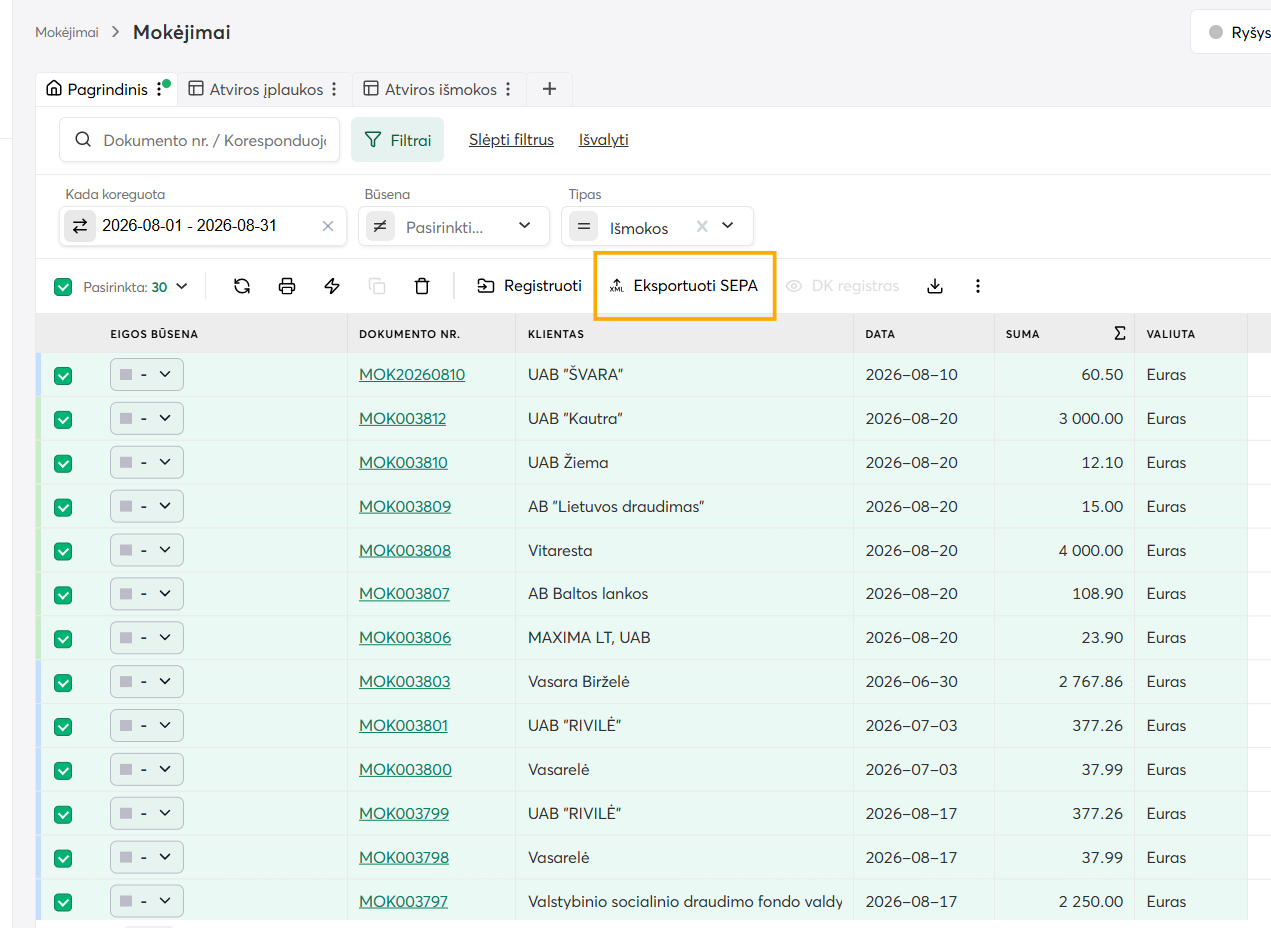
Task: Click the Būsena not-equal operator icon
Action: [x=380, y=226]
